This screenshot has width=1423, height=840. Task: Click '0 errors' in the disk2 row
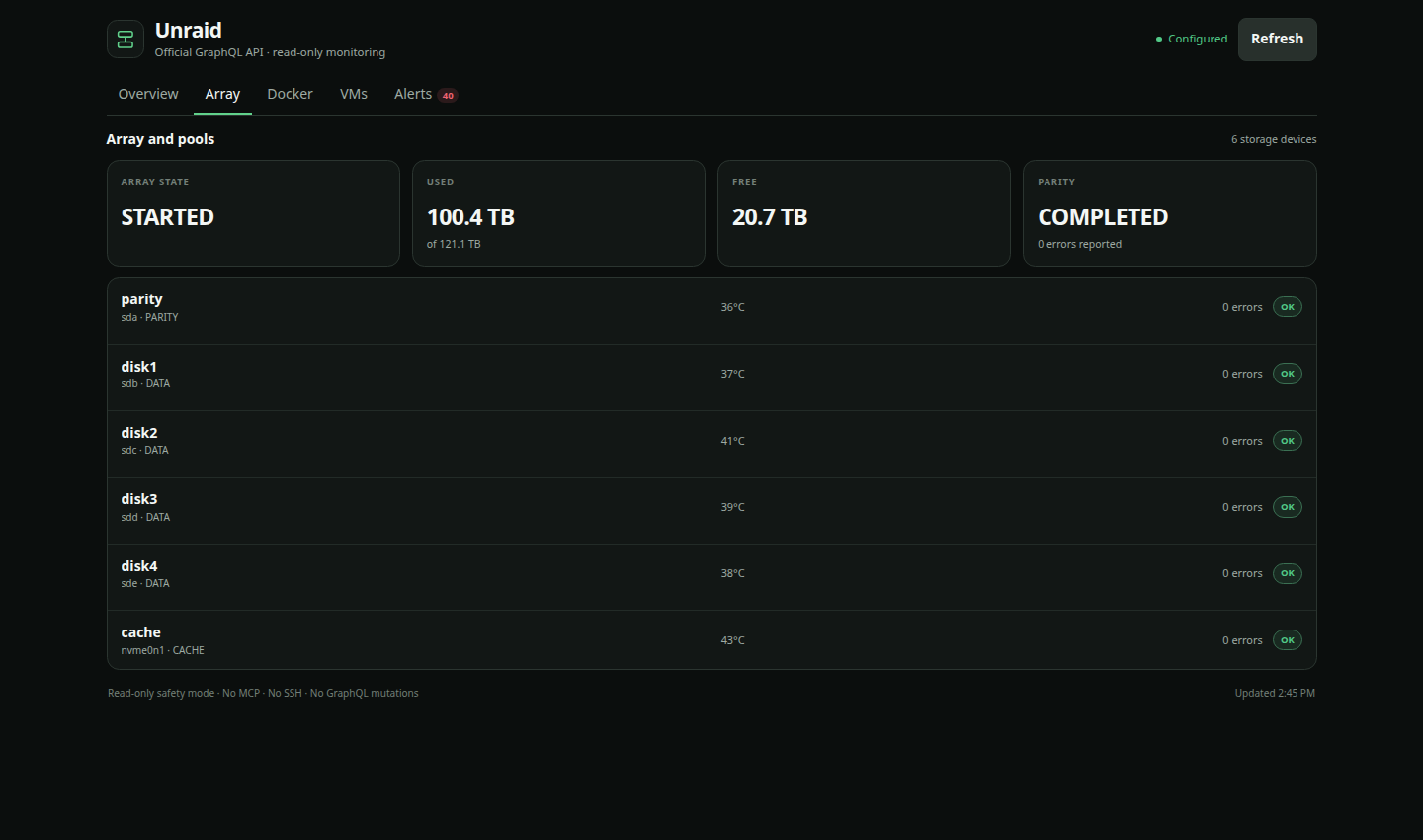[x=1242, y=441]
